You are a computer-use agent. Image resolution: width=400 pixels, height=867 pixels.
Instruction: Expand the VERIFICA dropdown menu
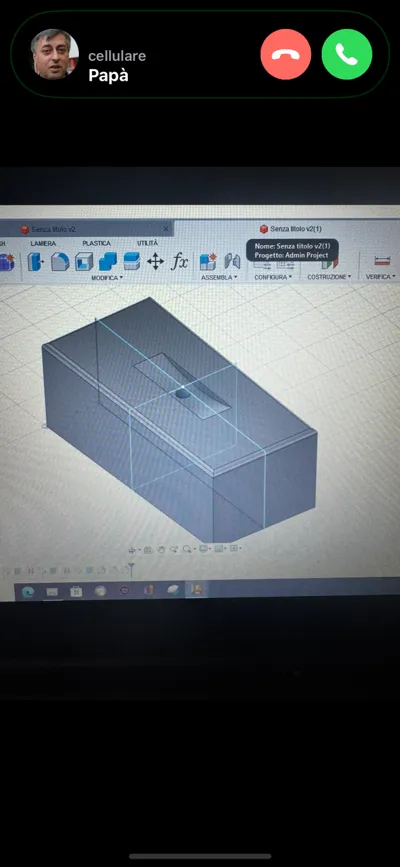[x=381, y=276]
